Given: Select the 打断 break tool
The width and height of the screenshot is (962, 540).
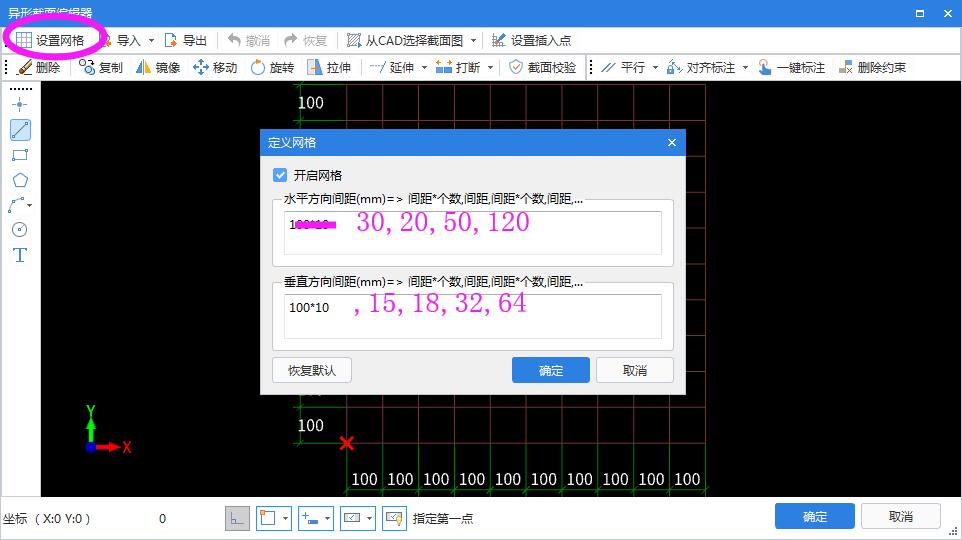Looking at the screenshot, I should [458, 68].
